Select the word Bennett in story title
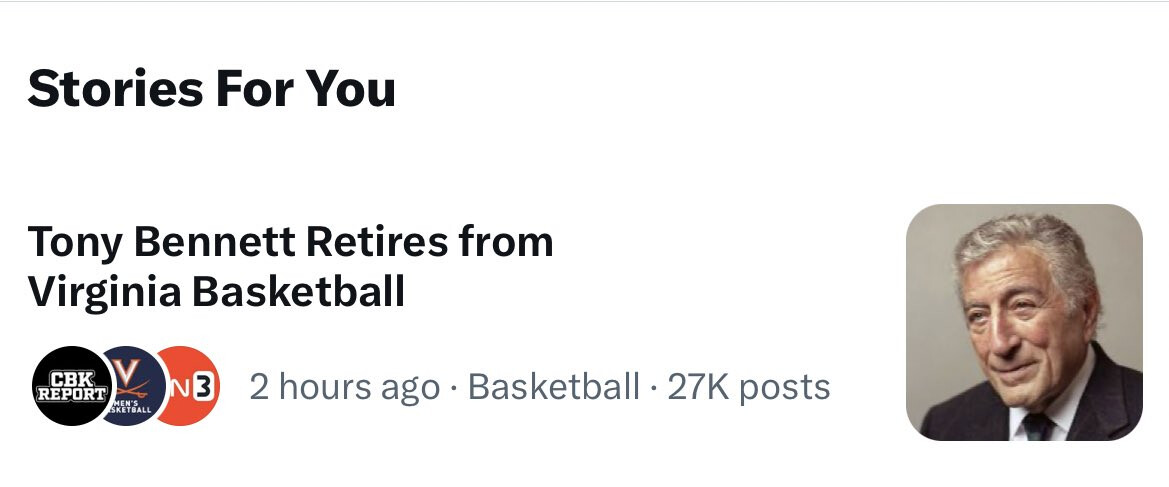The image size is (1169, 487). [x=214, y=242]
